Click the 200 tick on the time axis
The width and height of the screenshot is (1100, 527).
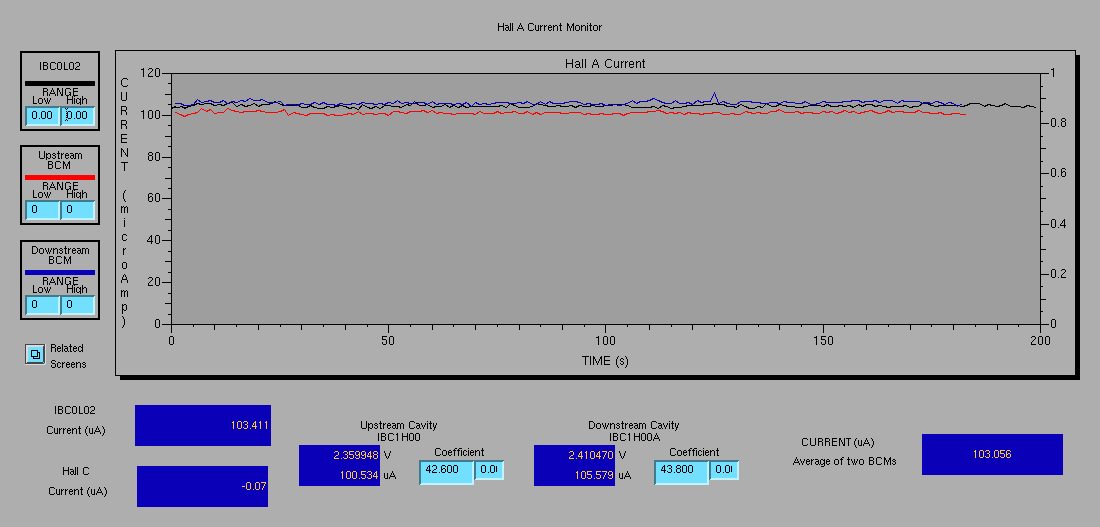pos(1039,340)
